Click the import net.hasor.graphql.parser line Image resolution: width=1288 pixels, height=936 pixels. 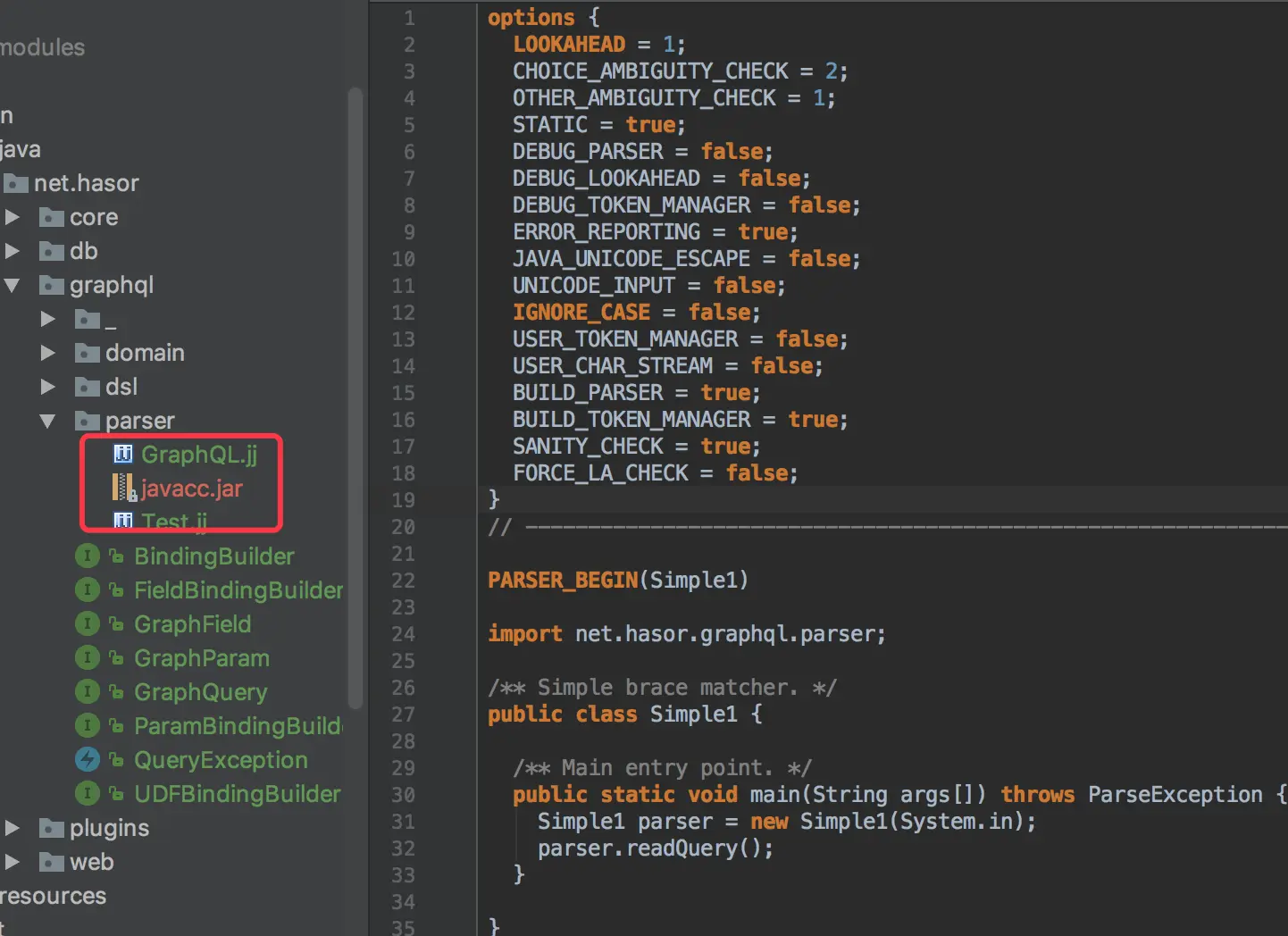[687, 633]
